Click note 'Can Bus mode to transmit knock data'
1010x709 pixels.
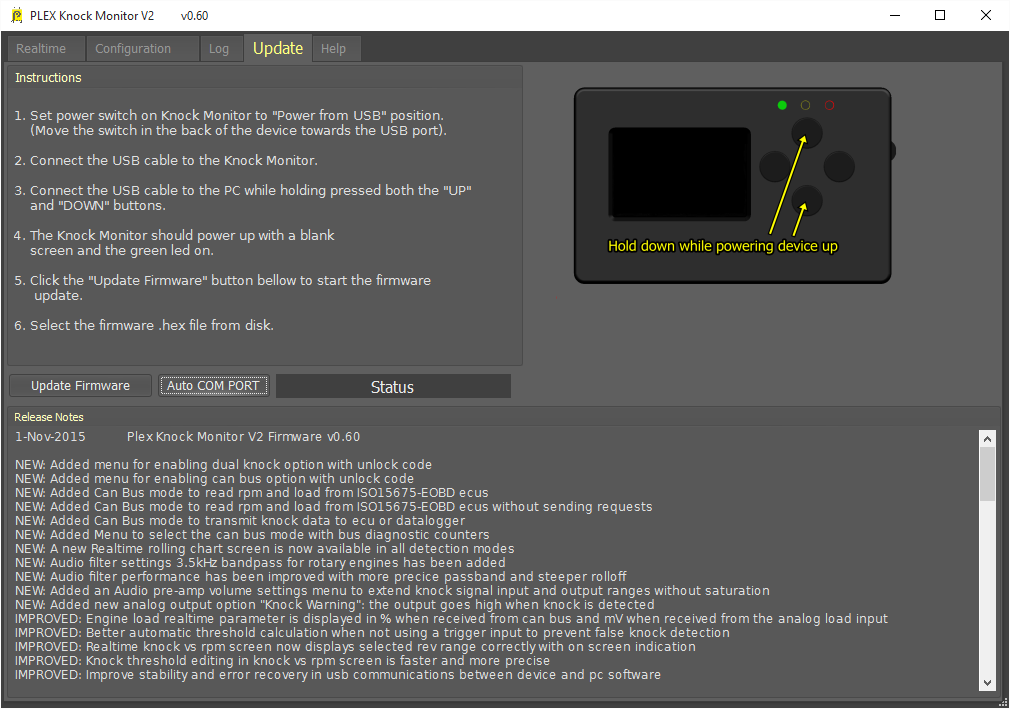[x=240, y=521]
